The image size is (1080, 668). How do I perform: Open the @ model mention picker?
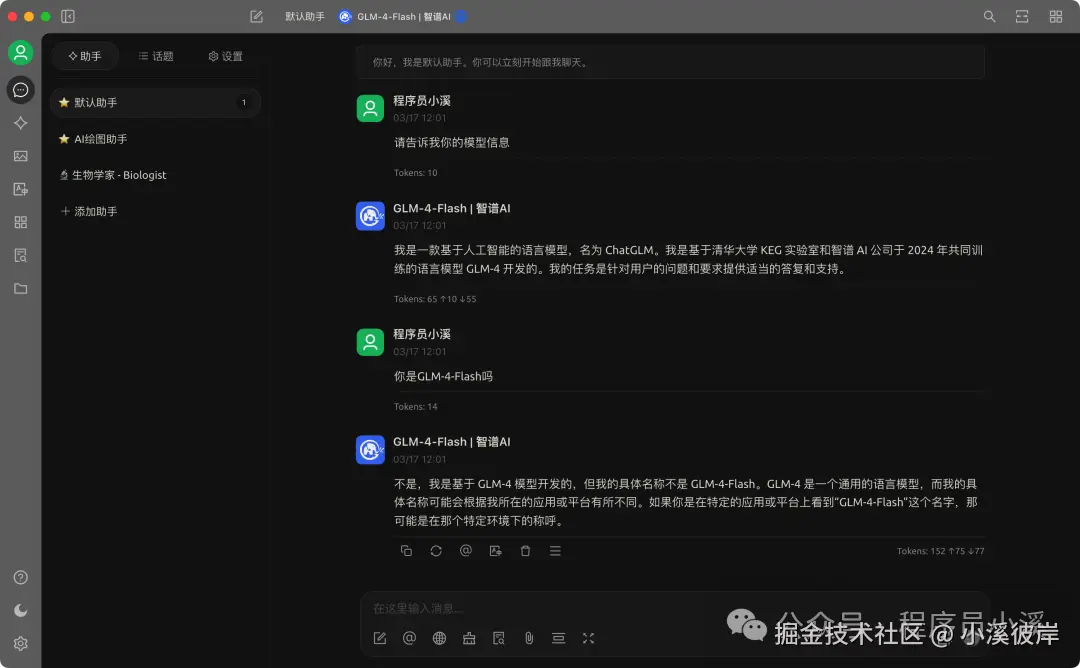point(409,638)
